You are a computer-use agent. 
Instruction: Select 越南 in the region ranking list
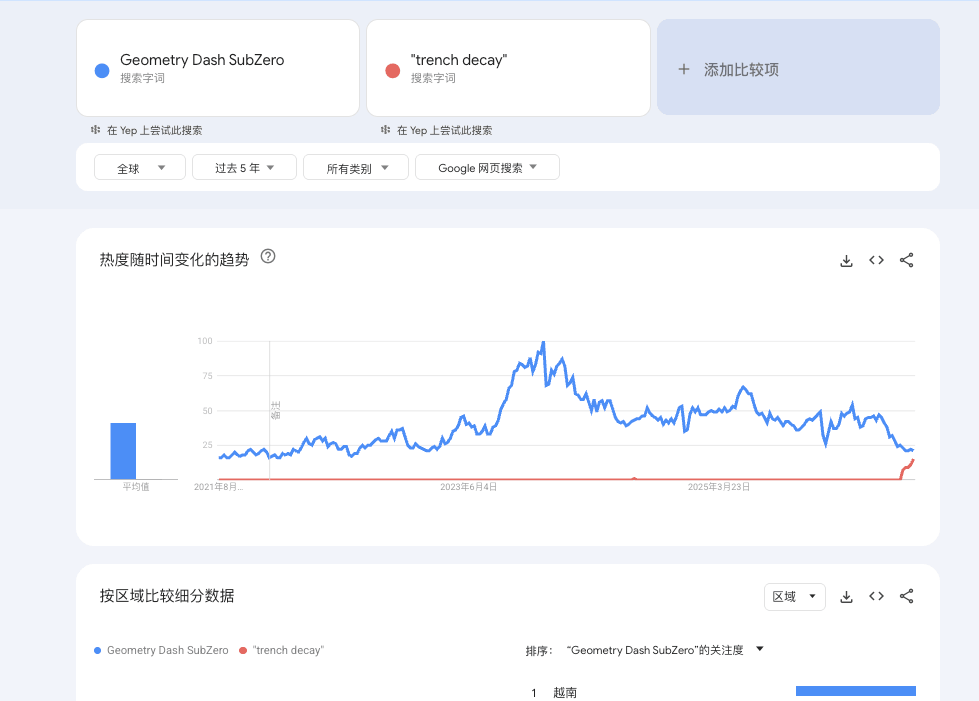pyautogui.click(x=565, y=692)
